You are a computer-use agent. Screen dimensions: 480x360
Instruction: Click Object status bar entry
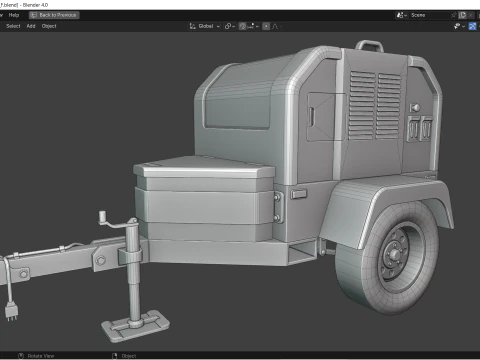(x=125, y=356)
